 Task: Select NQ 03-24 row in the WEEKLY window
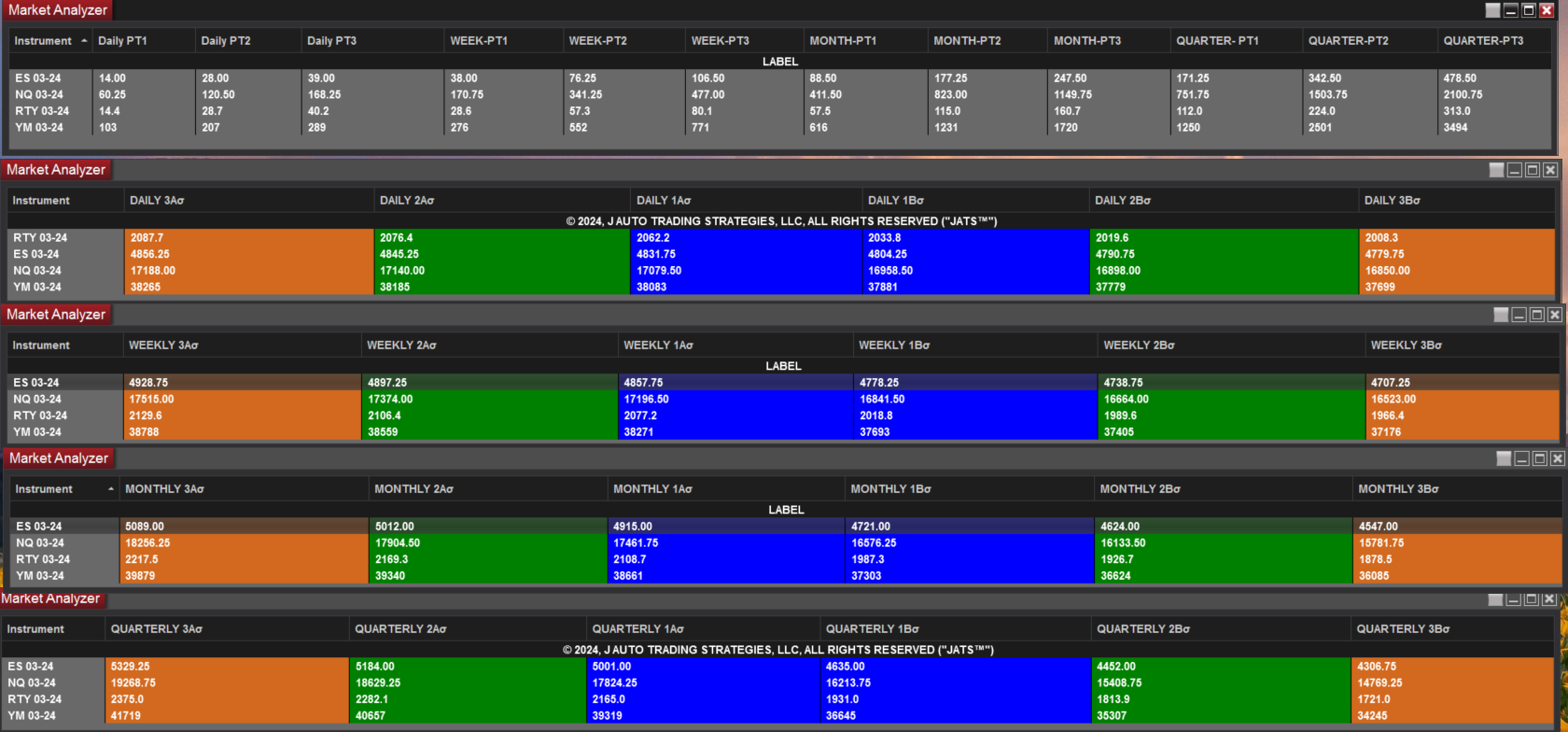click(784, 400)
